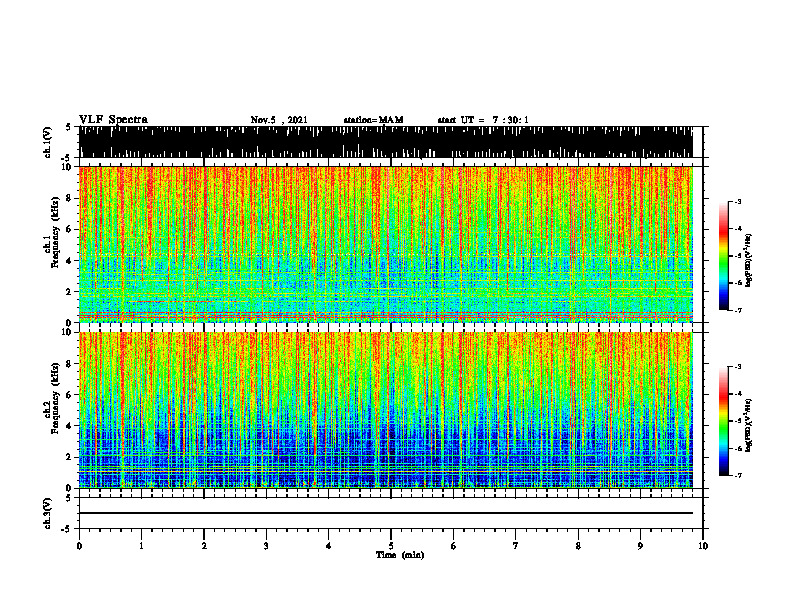Click the "0" tick on the time axis

(x=79, y=546)
